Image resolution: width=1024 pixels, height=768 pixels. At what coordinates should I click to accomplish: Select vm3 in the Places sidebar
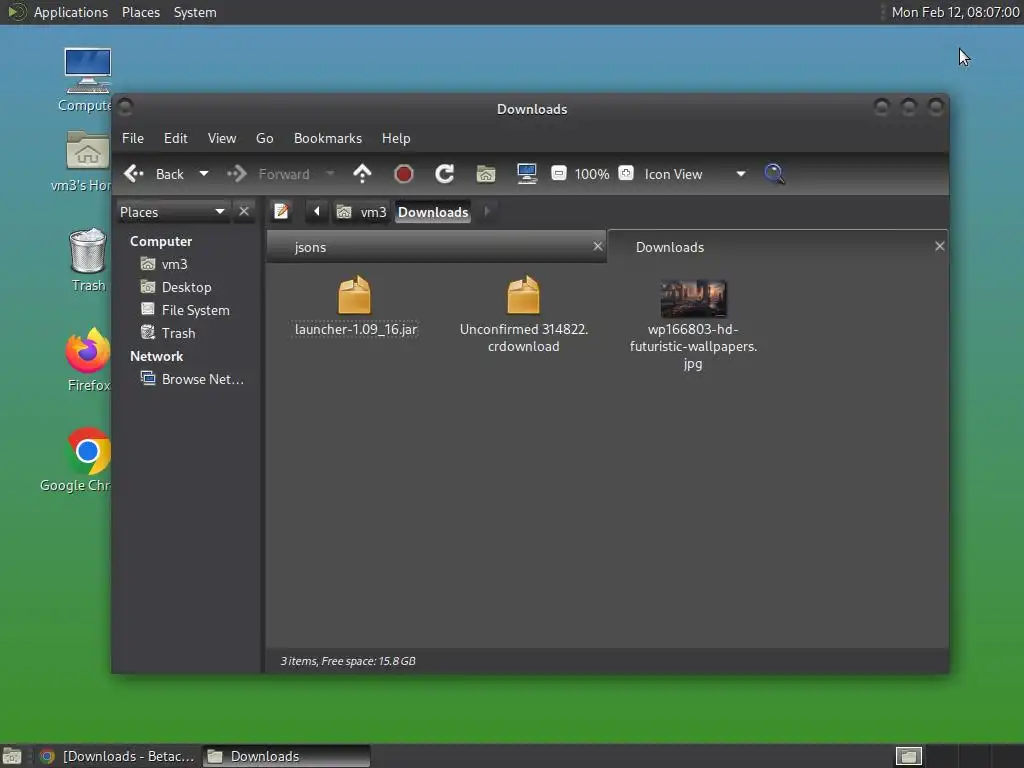coord(174,264)
